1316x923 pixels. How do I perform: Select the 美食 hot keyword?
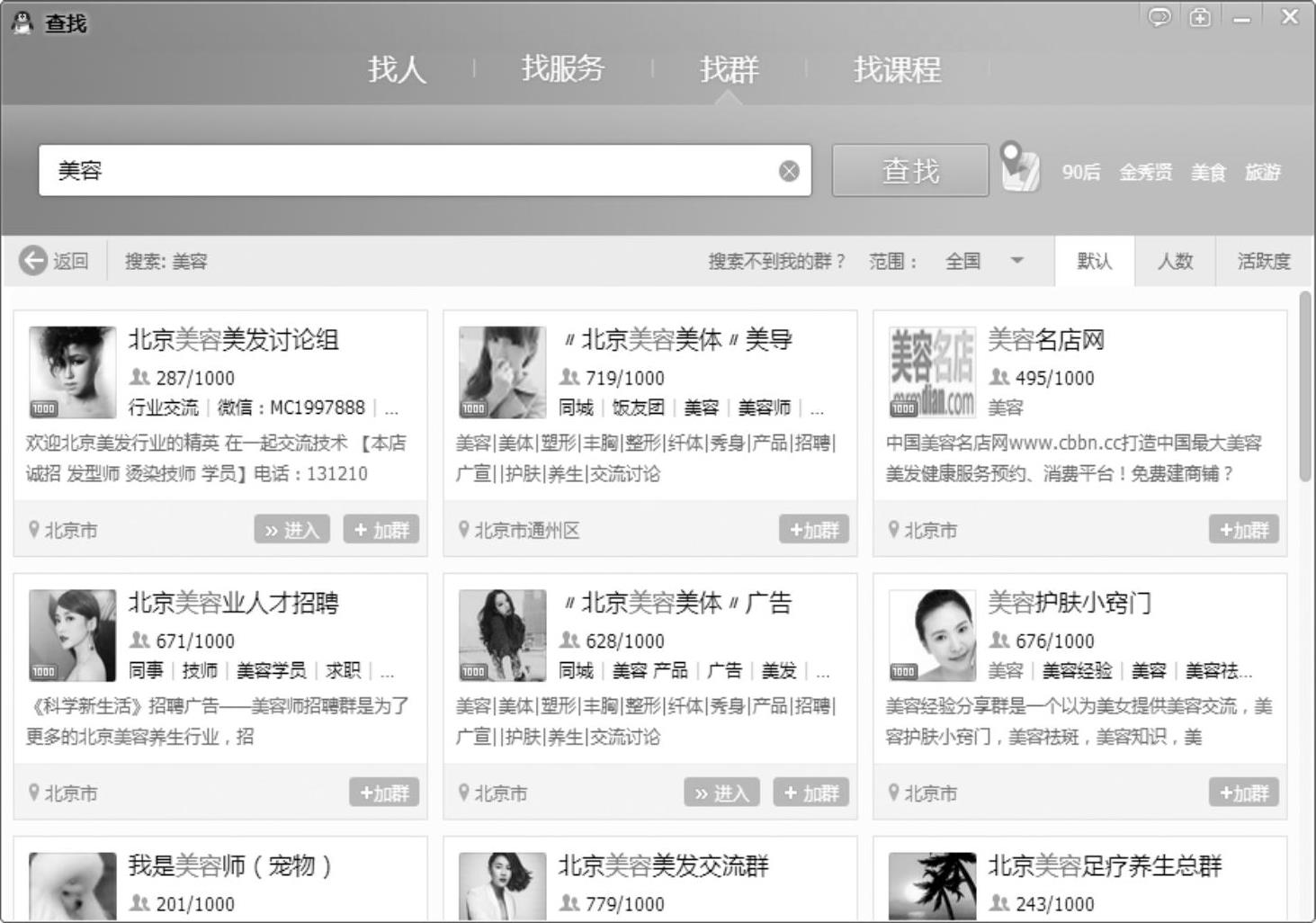1209,172
